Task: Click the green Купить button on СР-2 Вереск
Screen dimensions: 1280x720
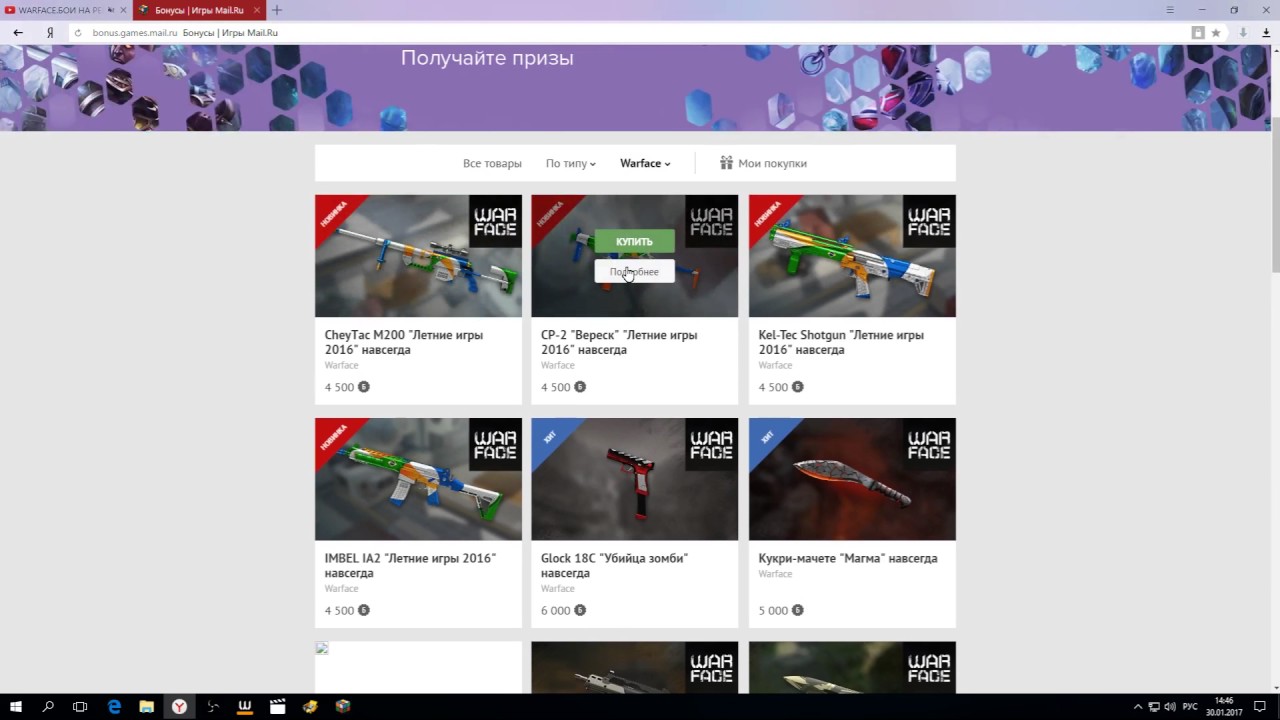Action: coord(634,241)
